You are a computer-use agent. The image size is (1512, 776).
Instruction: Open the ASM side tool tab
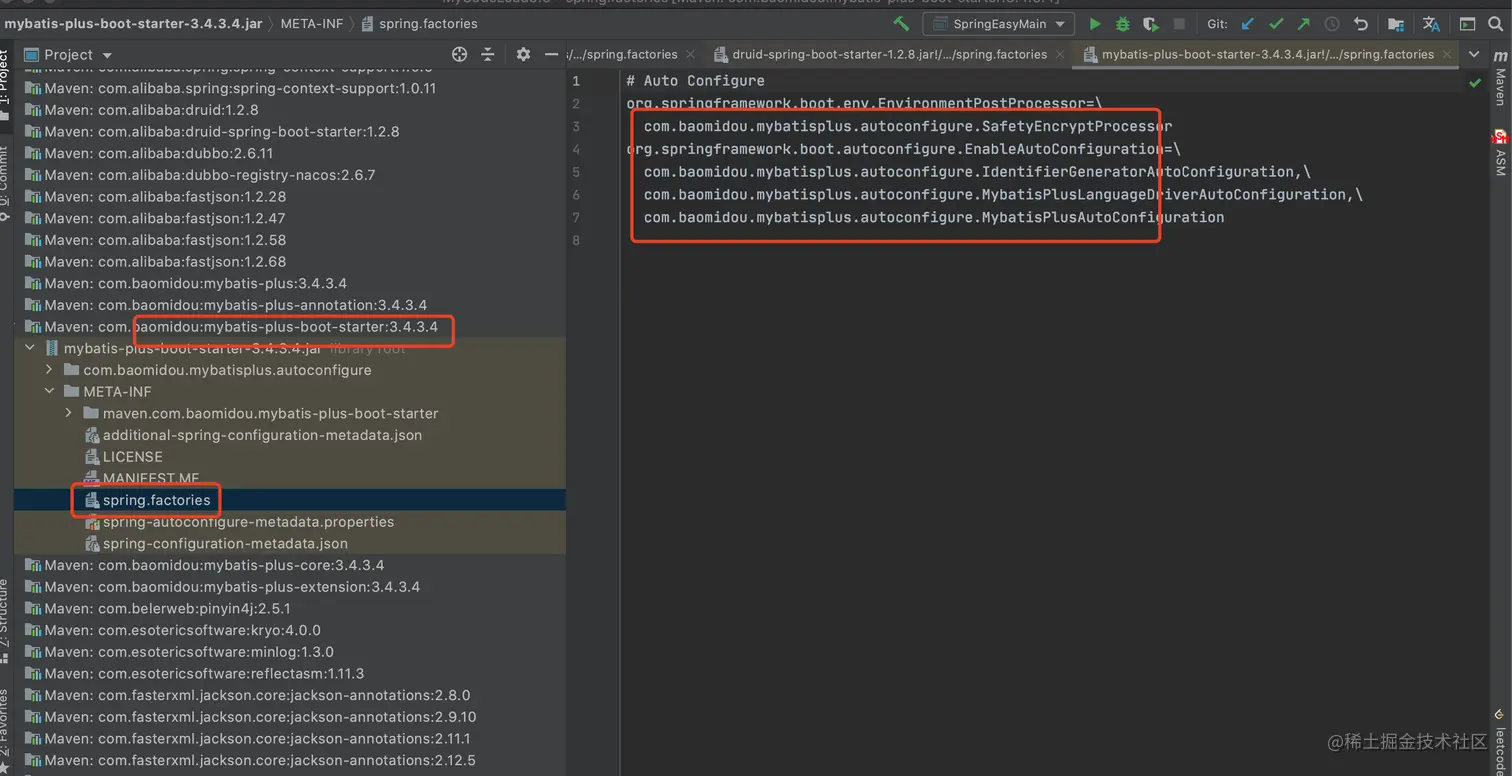1500,153
